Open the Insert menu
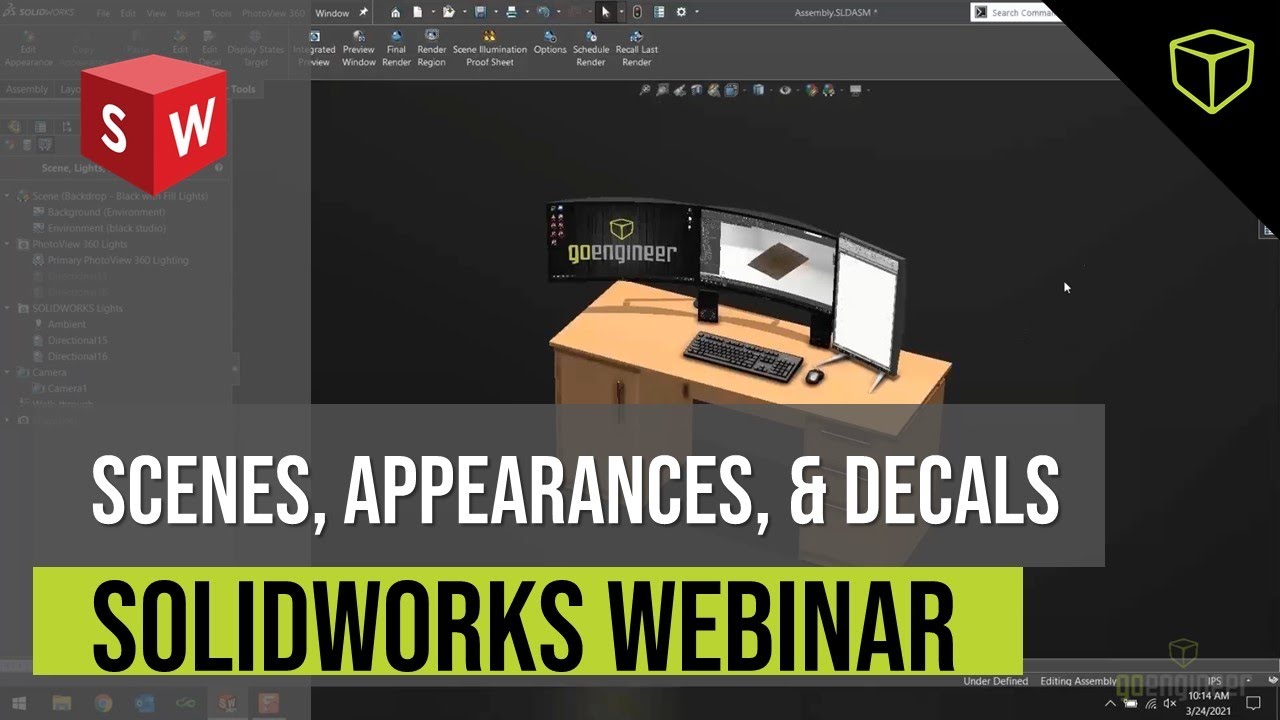1280x720 pixels. pyautogui.click(x=189, y=14)
